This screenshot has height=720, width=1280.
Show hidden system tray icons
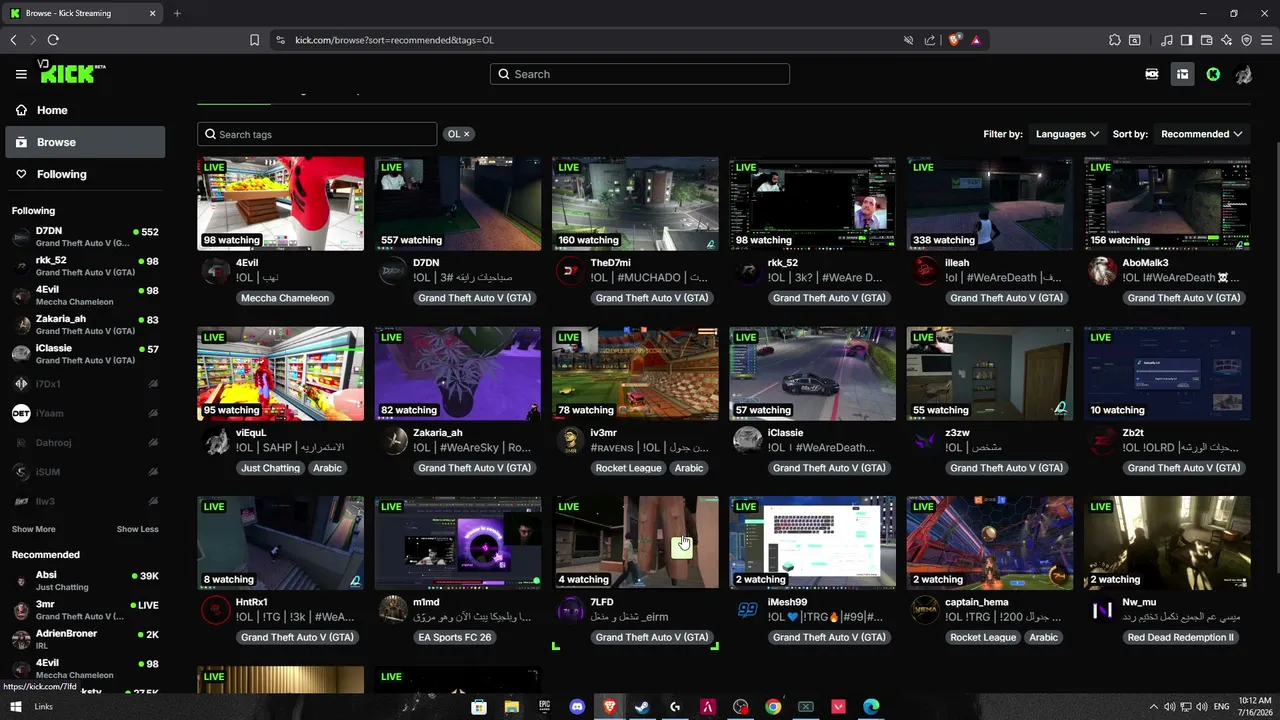(x=1153, y=707)
